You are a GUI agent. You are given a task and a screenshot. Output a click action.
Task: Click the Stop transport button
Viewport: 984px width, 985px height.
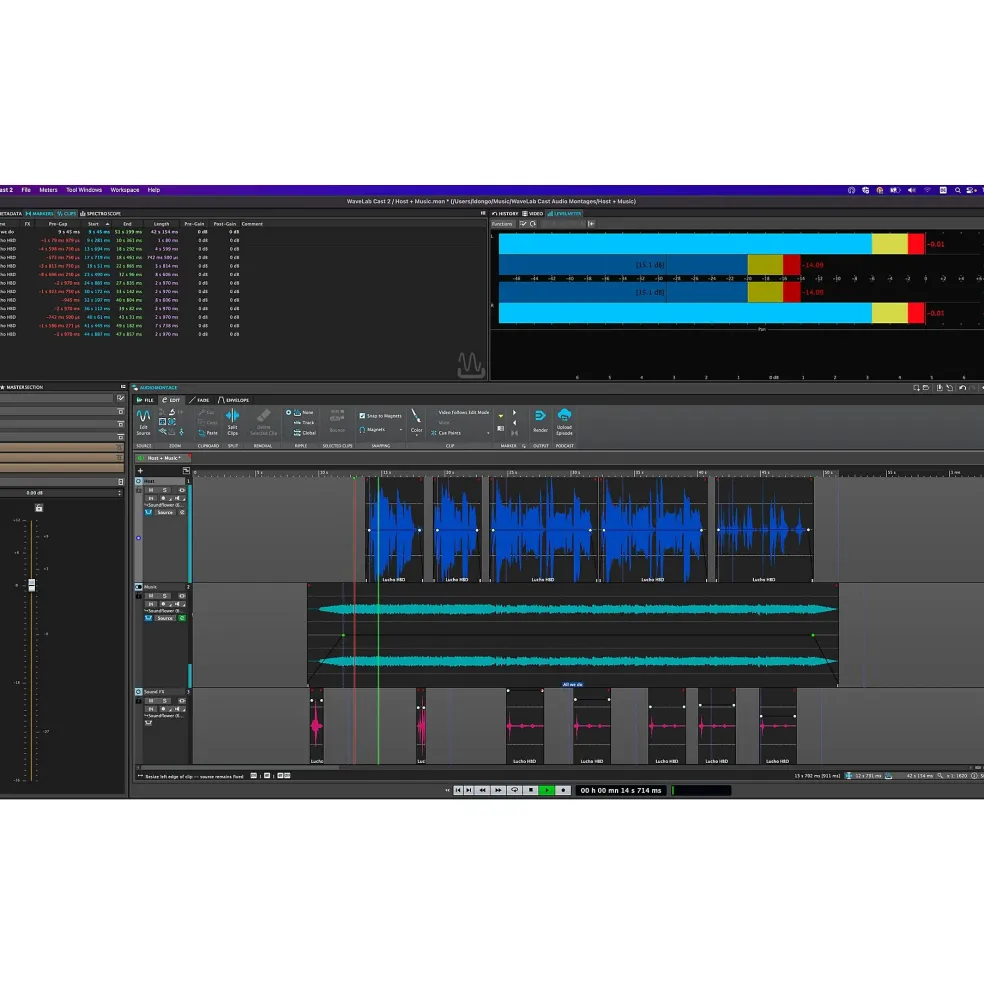pos(531,790)
